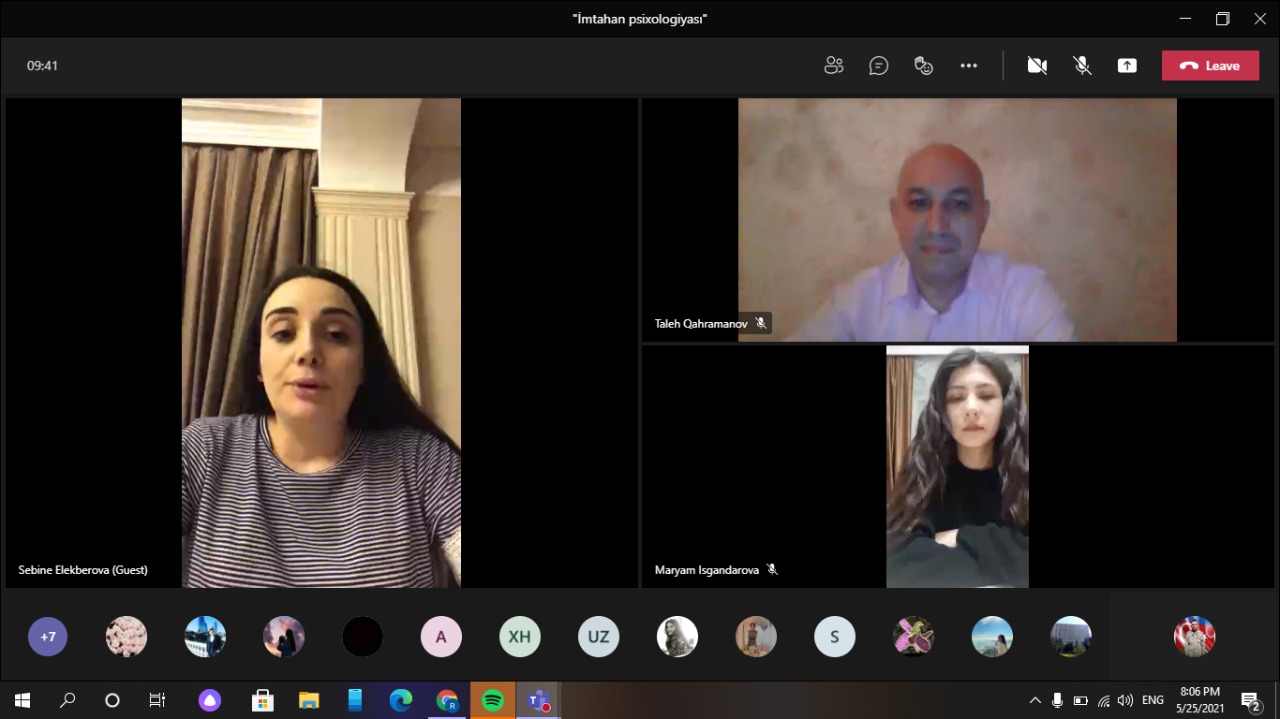Show hidden system tray icons
The width and height of the screenshot is (1280, 719).
tap(1035, 701)
